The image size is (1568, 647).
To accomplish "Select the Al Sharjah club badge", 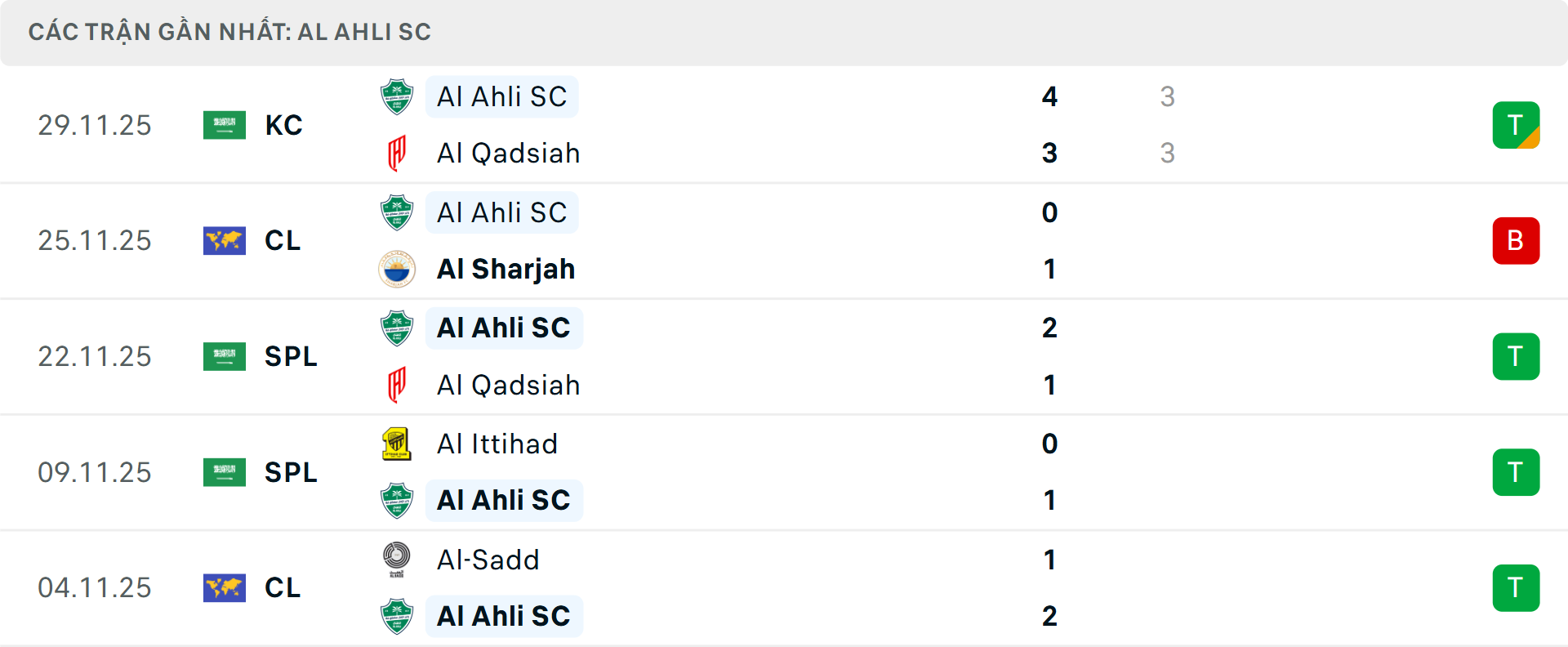I will (397, 269).
